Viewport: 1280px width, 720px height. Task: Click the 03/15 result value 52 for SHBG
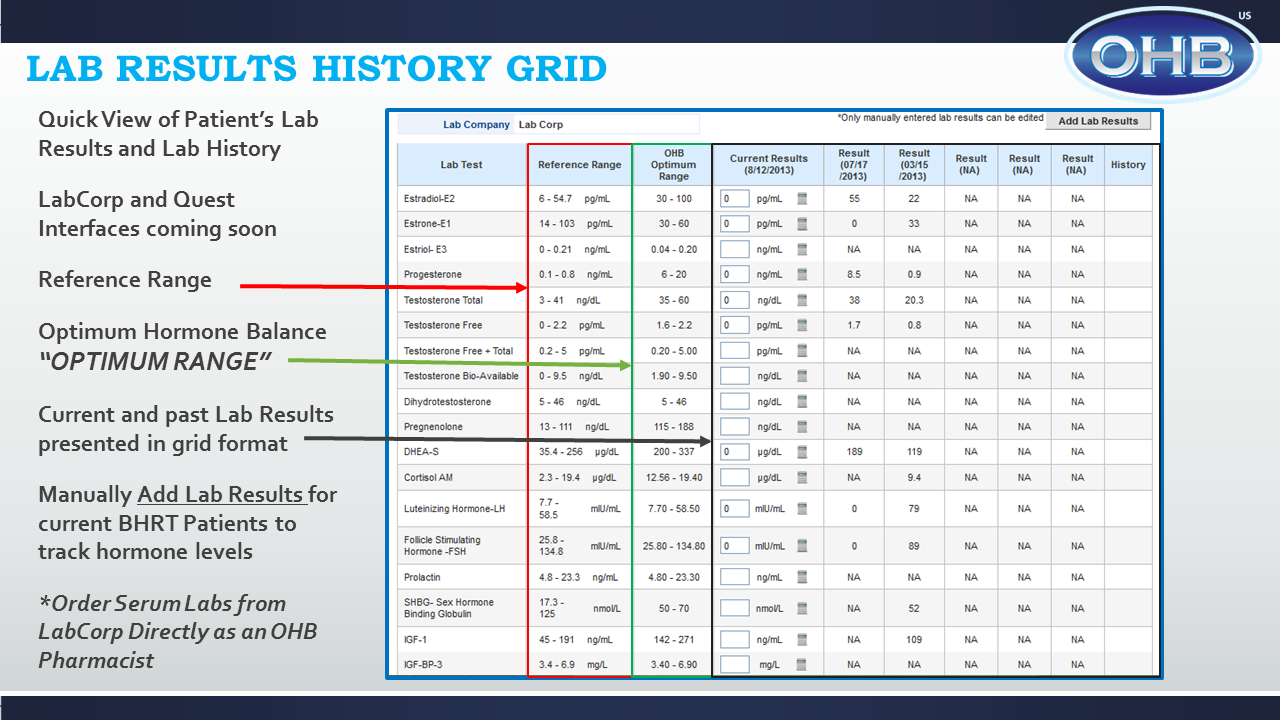(x=914, y=608)
